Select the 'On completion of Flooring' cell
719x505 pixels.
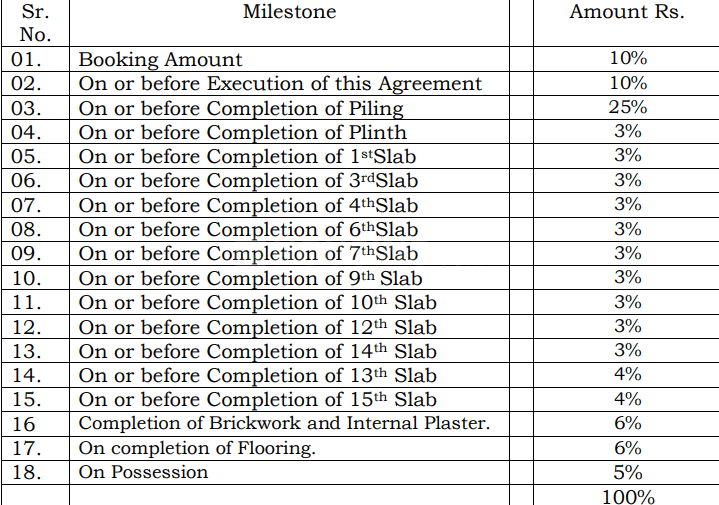[197, 448]
